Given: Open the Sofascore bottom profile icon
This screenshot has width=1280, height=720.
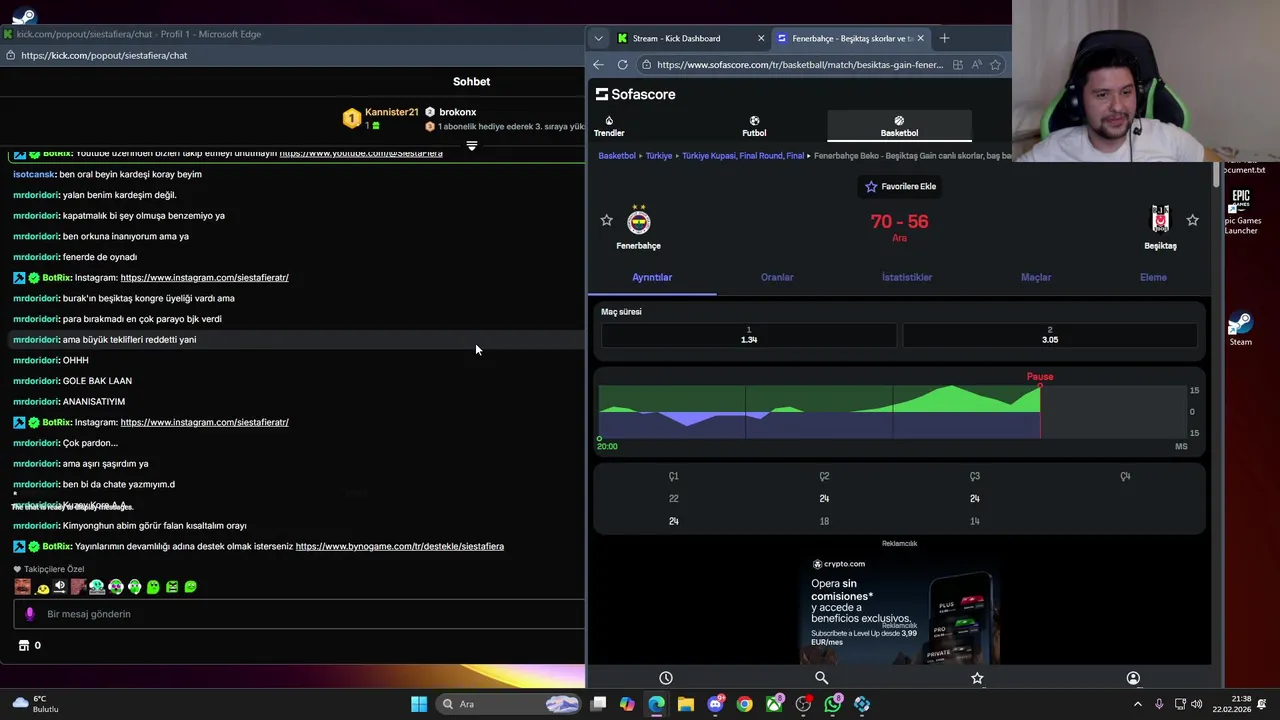Looking at the screenshot, I should (1133, 678).
